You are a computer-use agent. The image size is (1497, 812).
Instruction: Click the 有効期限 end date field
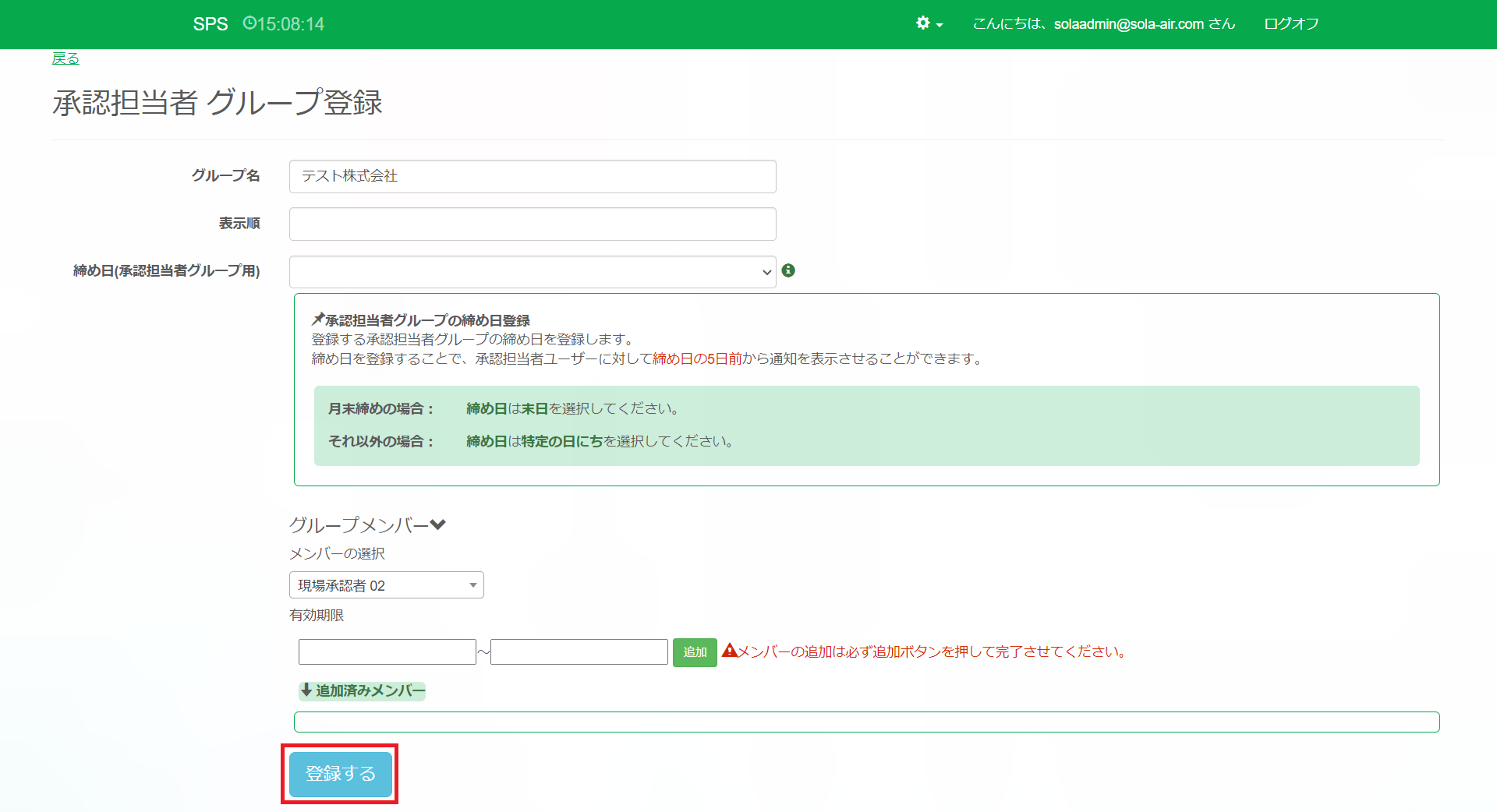[579, 651]
